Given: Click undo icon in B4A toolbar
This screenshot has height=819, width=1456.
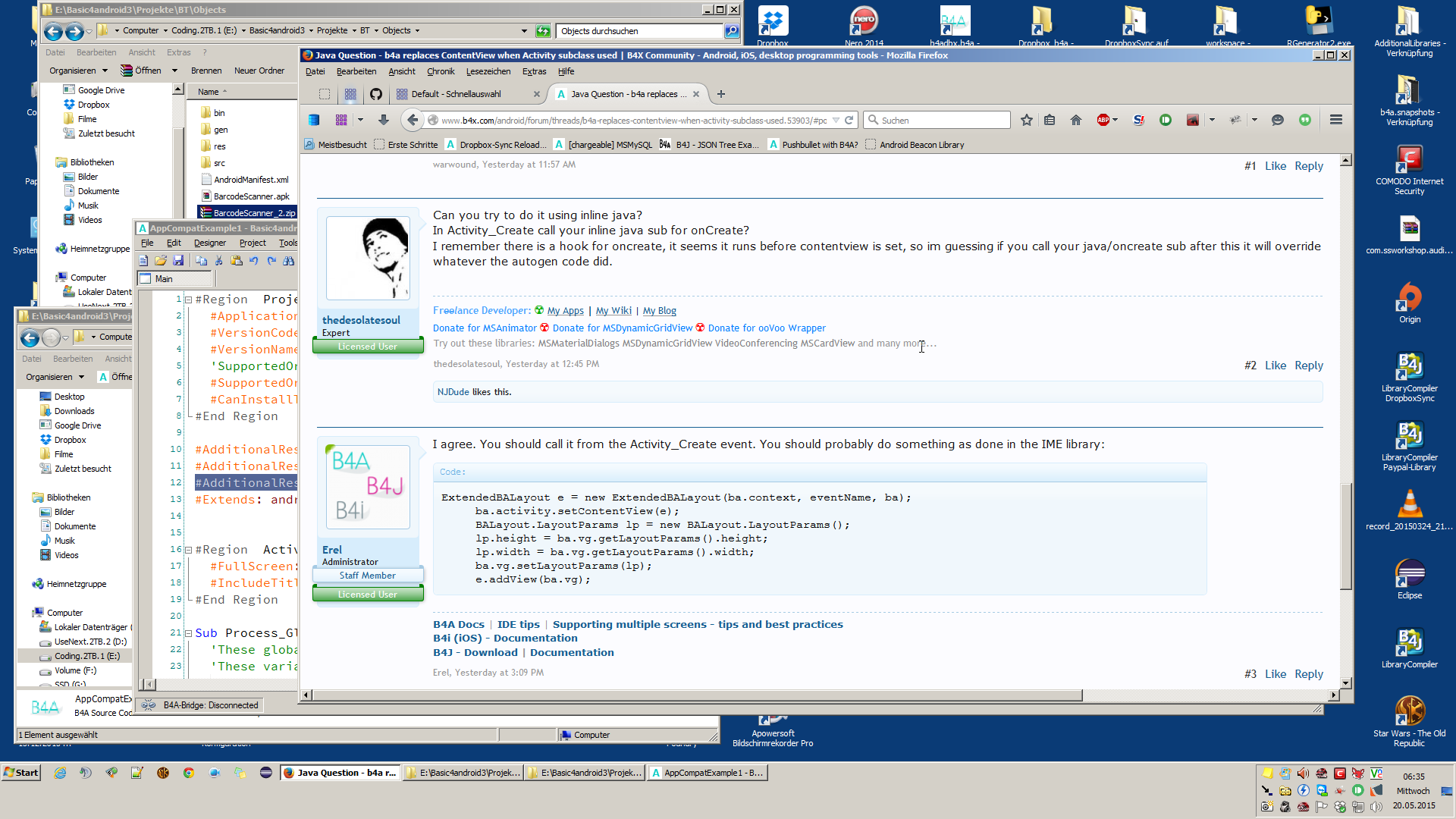Looking at the screenshot, I should pos(254,261).
